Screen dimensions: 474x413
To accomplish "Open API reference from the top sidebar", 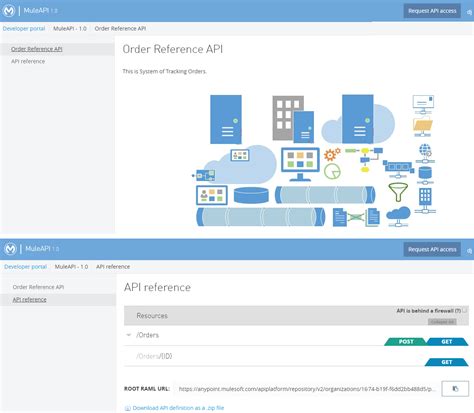I will 28,61.
